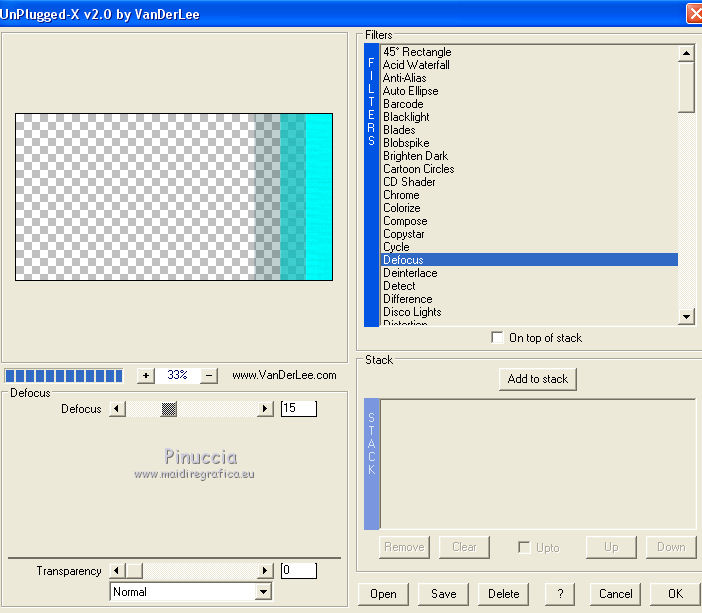
Task: Click right arrow of Defocus slider
Action: pyautogui.click(x=265, y=408)
